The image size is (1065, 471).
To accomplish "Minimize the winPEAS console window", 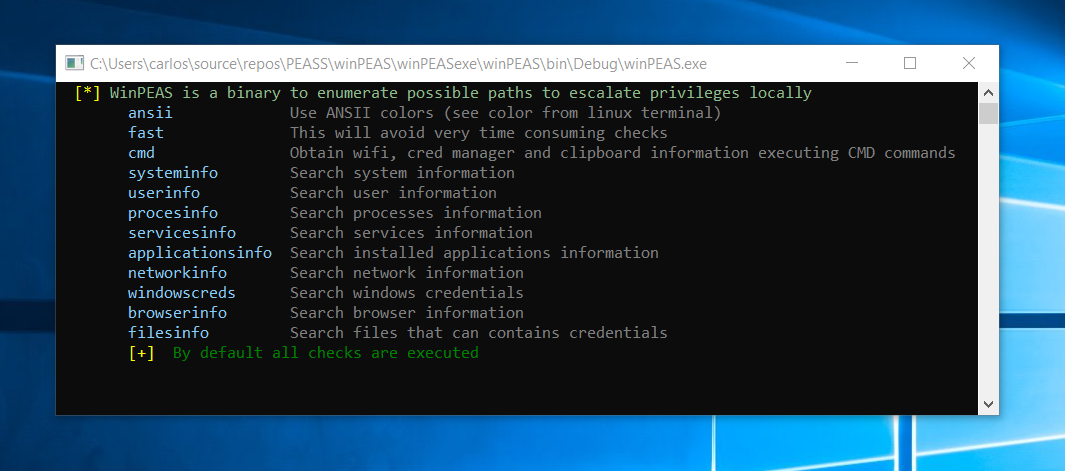I will [852, 63].
